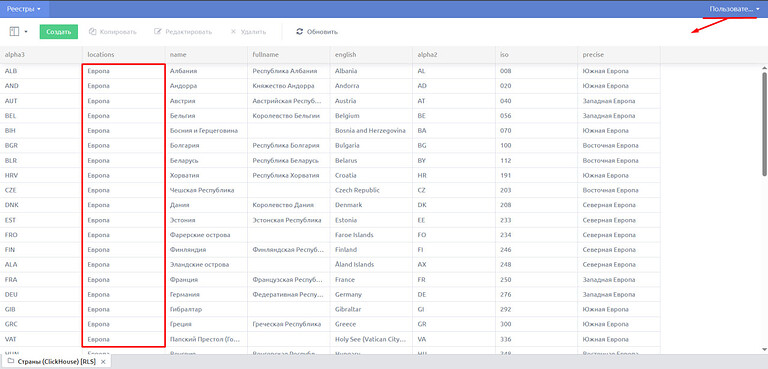768x369 pixels.
Task: Click Обновить to refresh the table
Action: point(317,32)
